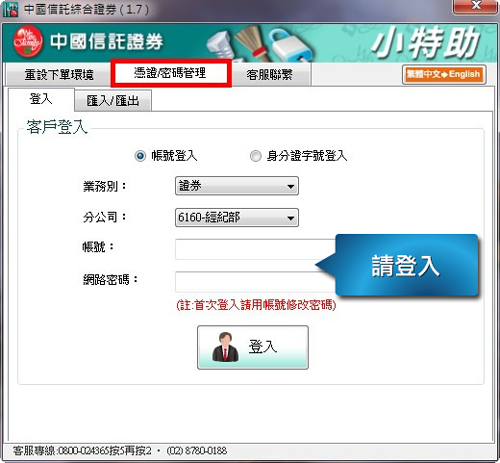Select the 帳號登入 radio button

[140, 156]
